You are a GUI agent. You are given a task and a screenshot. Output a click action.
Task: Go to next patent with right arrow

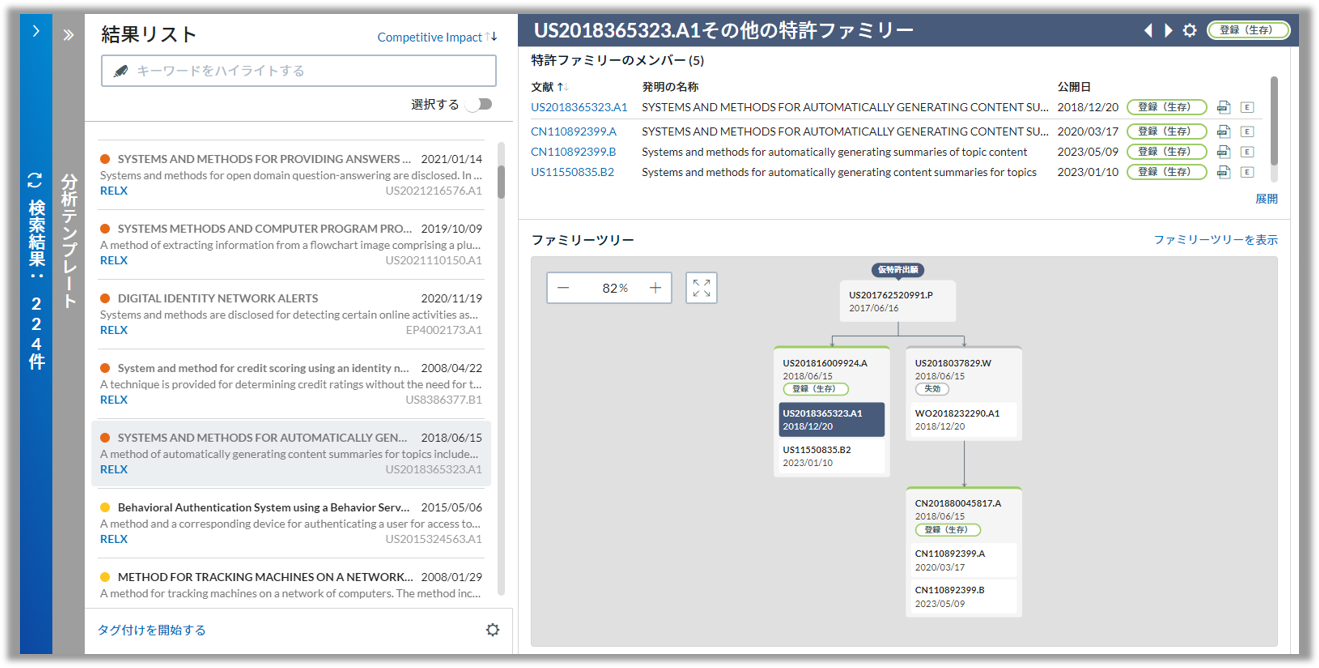pos(1168,30)
